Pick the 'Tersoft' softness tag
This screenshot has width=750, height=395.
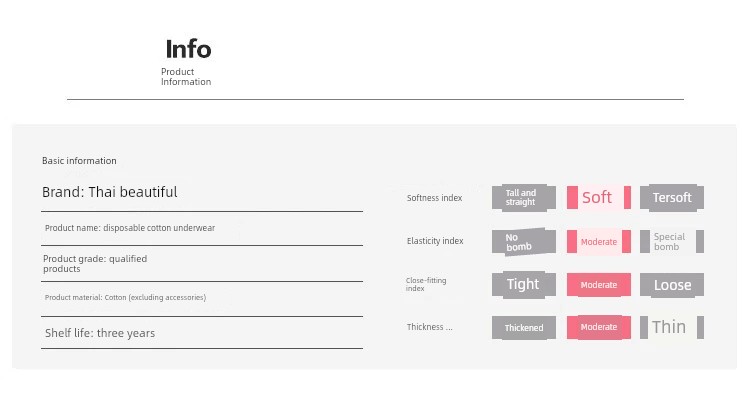coord(672,198)
